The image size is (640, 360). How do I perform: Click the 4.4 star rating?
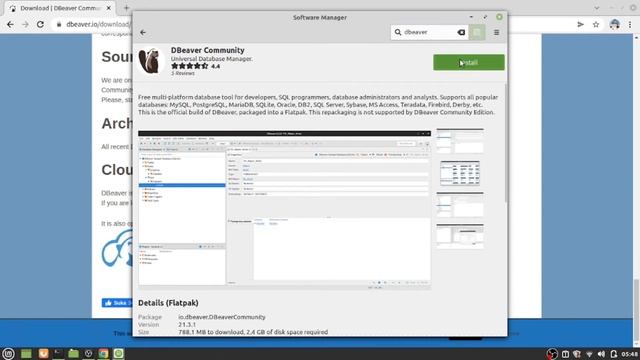(195, 66)
